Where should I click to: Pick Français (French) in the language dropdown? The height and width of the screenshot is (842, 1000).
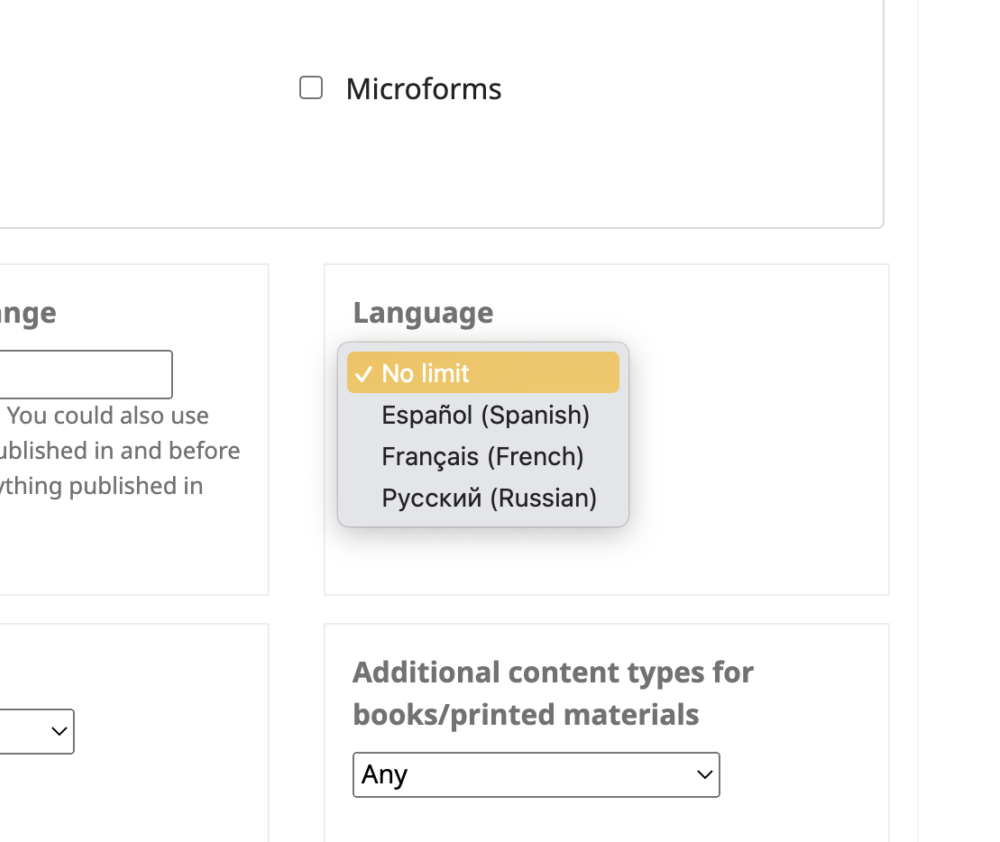point(482,457)
